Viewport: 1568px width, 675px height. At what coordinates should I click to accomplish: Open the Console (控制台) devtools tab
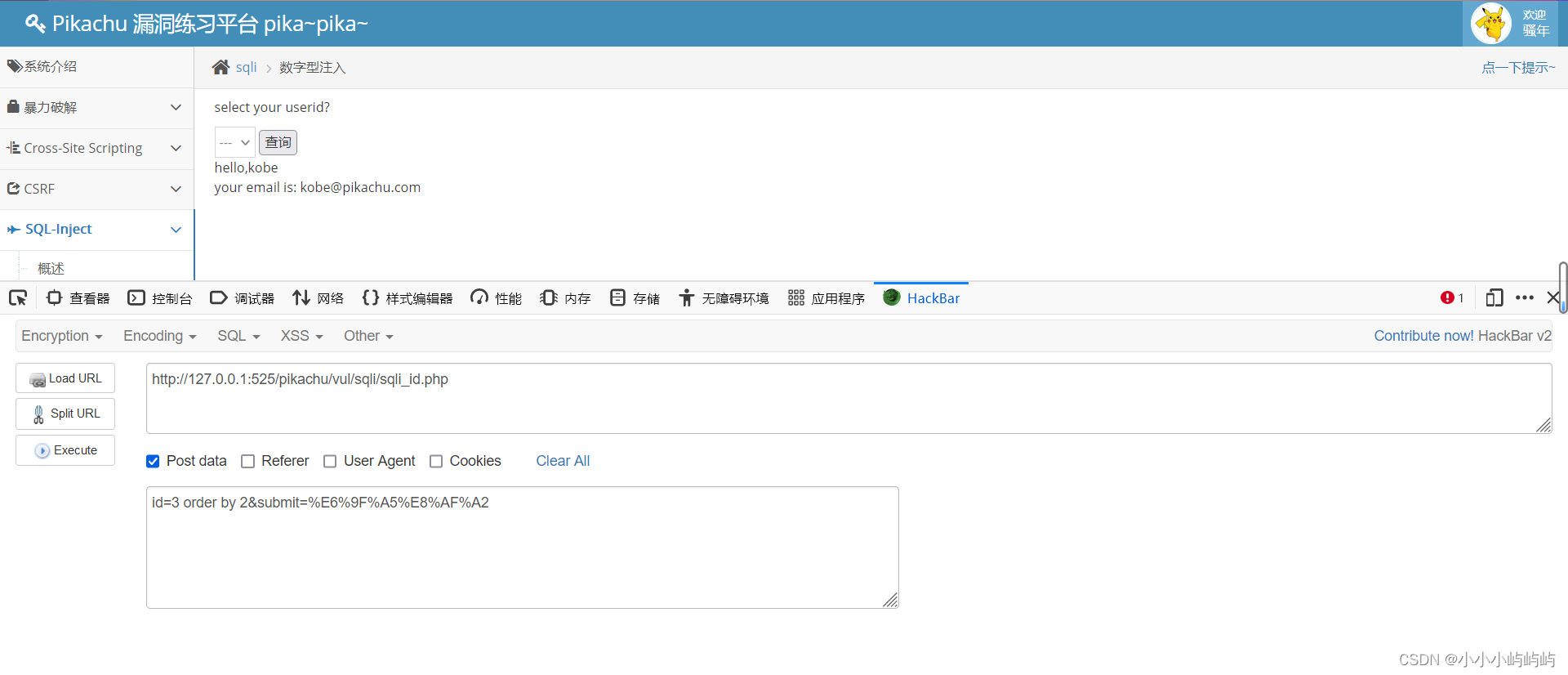tap(160, 298)
